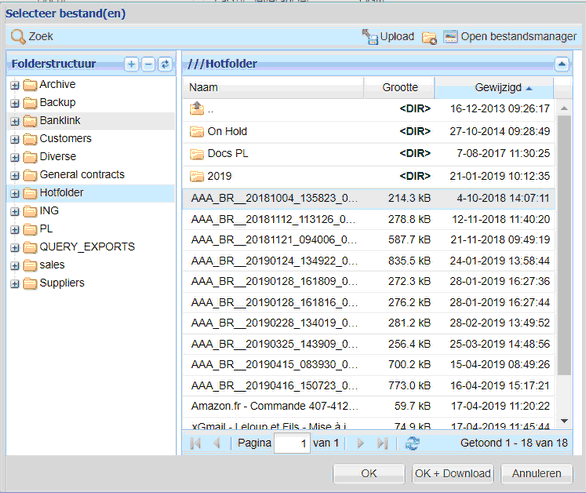Click the Pagina number input field

click(292, 443)
